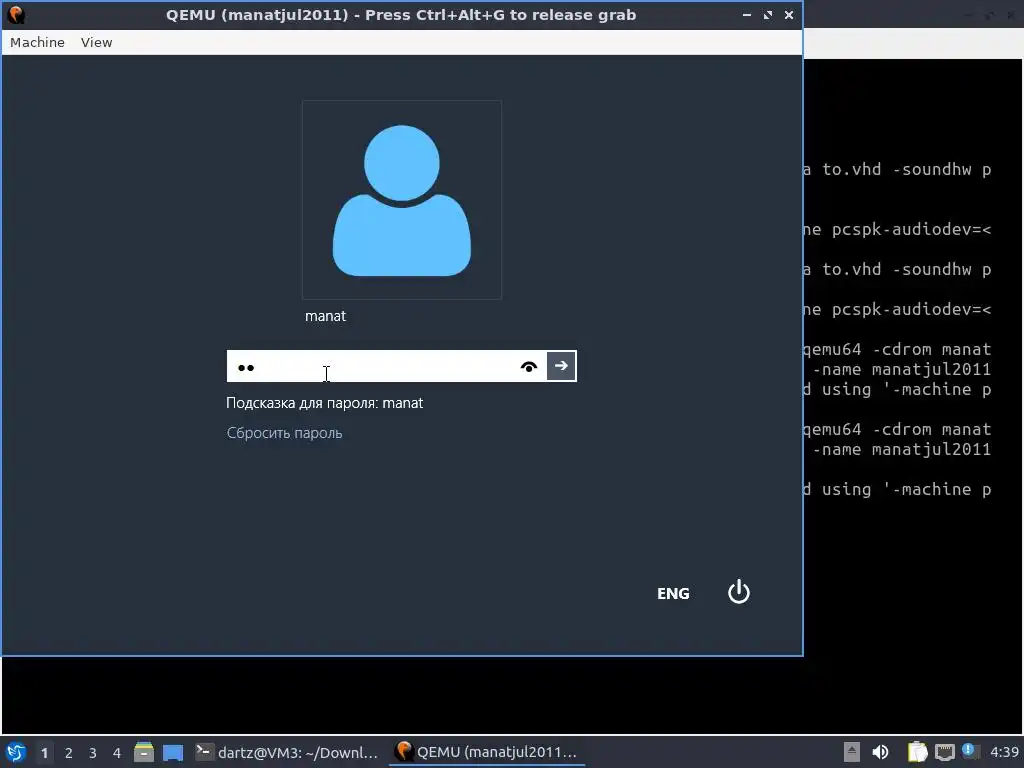Select the manat user avatar picture
The height and width of the screenshot is (768, 1024).
point(402,200)
